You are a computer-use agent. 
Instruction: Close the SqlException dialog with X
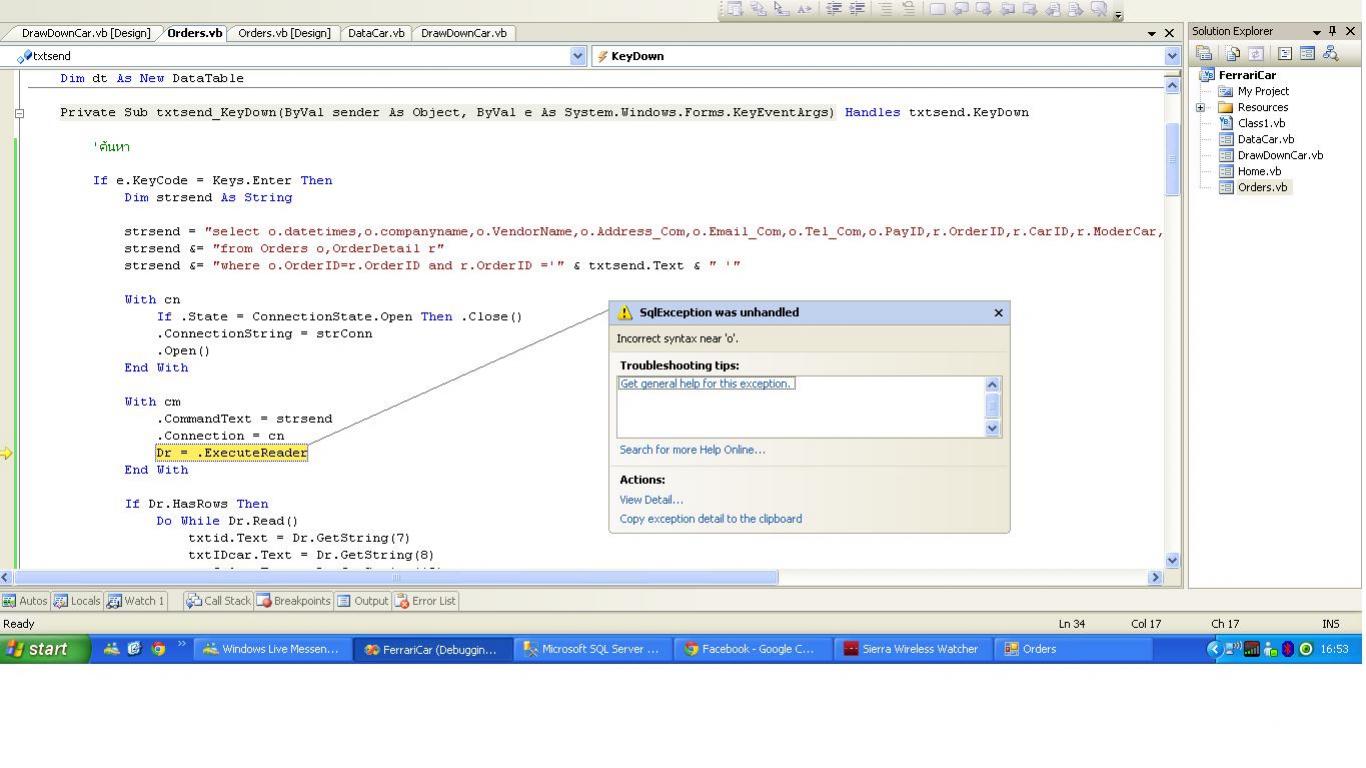[998, 313]
